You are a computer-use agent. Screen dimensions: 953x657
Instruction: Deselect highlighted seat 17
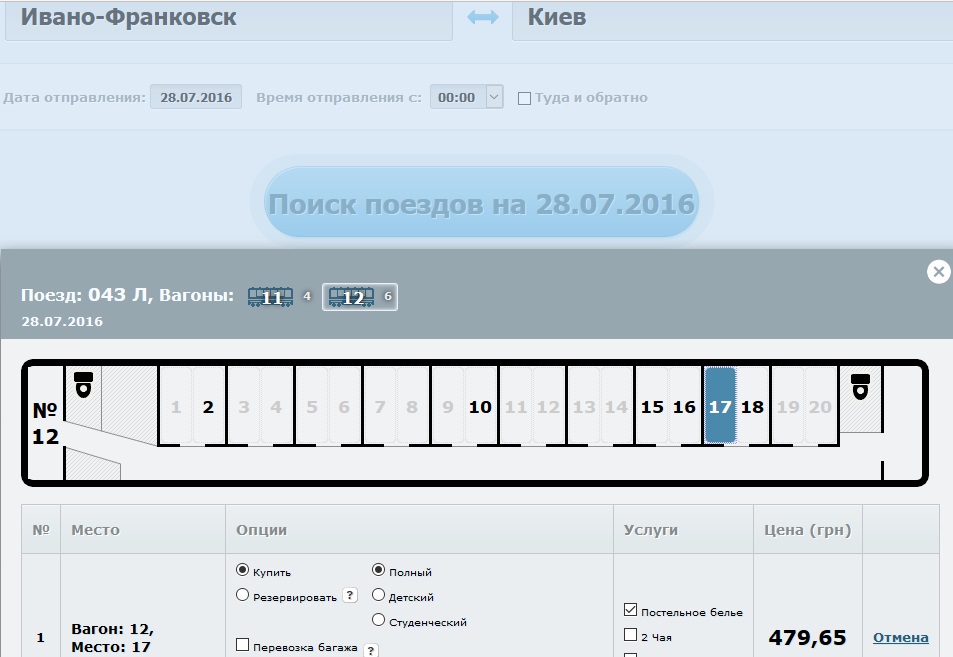click(720, 406)
